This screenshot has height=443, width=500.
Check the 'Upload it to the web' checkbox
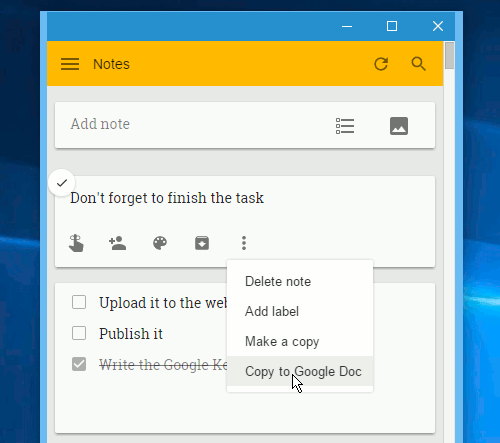(x=79, y=302)
